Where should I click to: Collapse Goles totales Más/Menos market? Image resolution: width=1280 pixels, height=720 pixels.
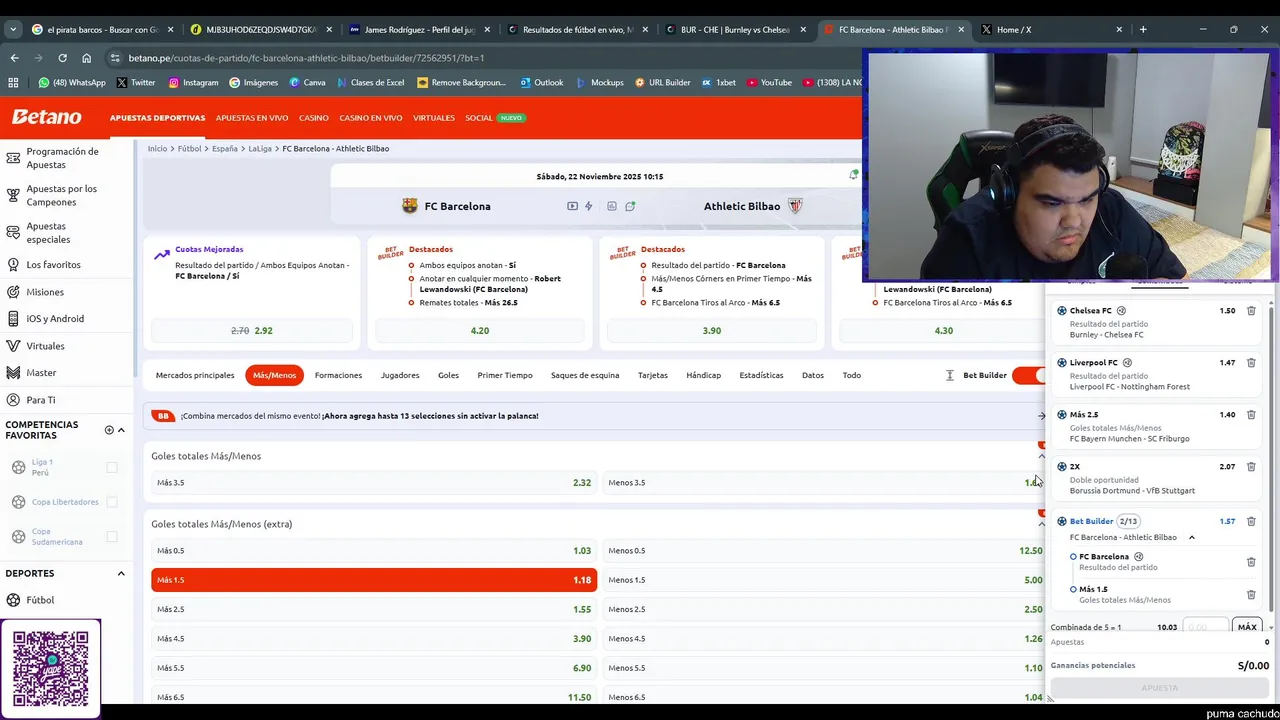pyautogui.click(x=1041, y=456)
